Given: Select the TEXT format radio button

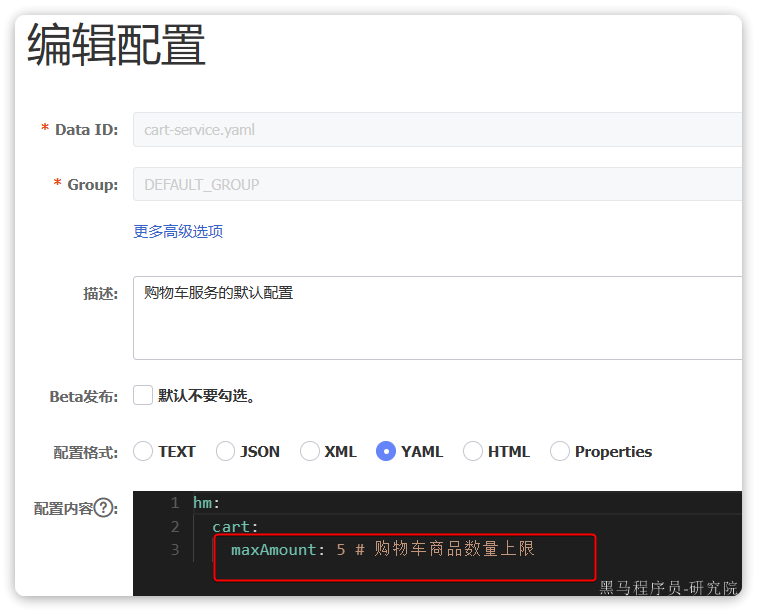Looking at the screenshot, I should [143, 451].
